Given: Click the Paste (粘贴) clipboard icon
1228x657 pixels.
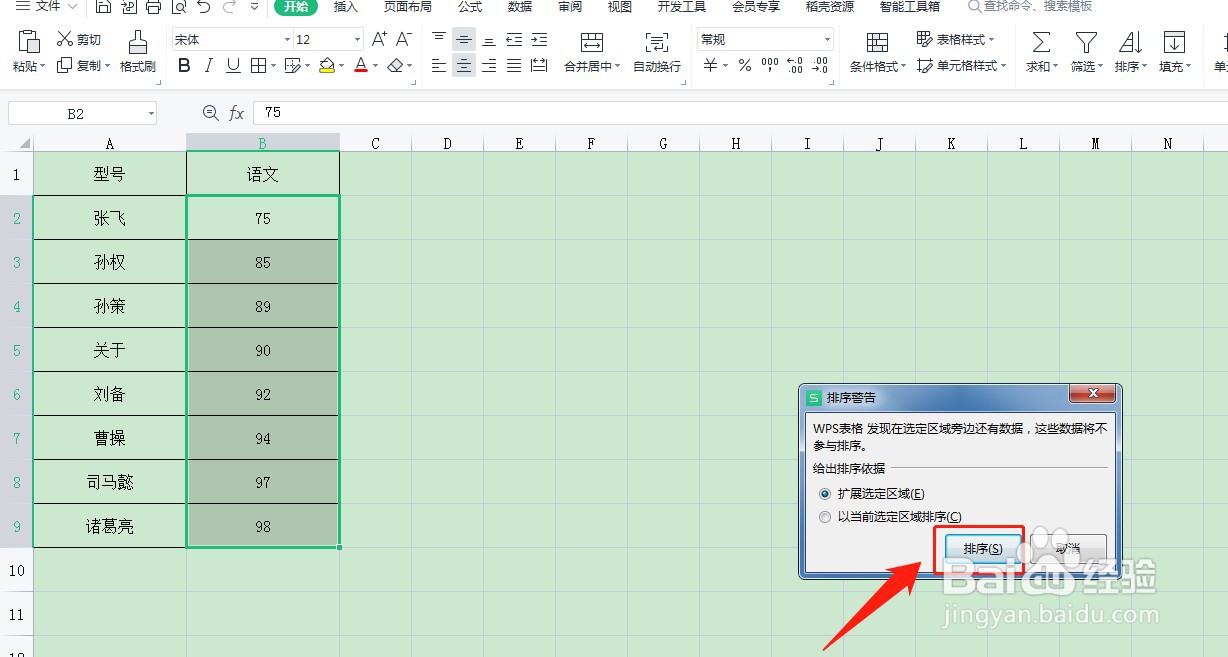Looking at the screenshot, I should pos(29,42).
